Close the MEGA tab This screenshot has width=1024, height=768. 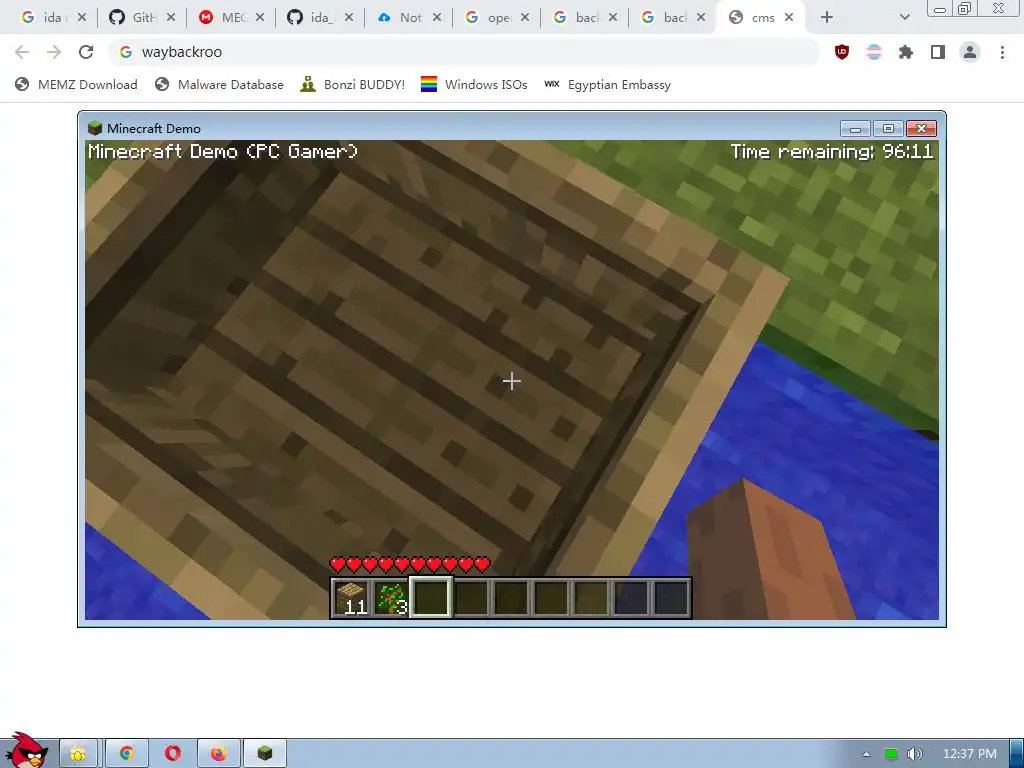point(260,18)
